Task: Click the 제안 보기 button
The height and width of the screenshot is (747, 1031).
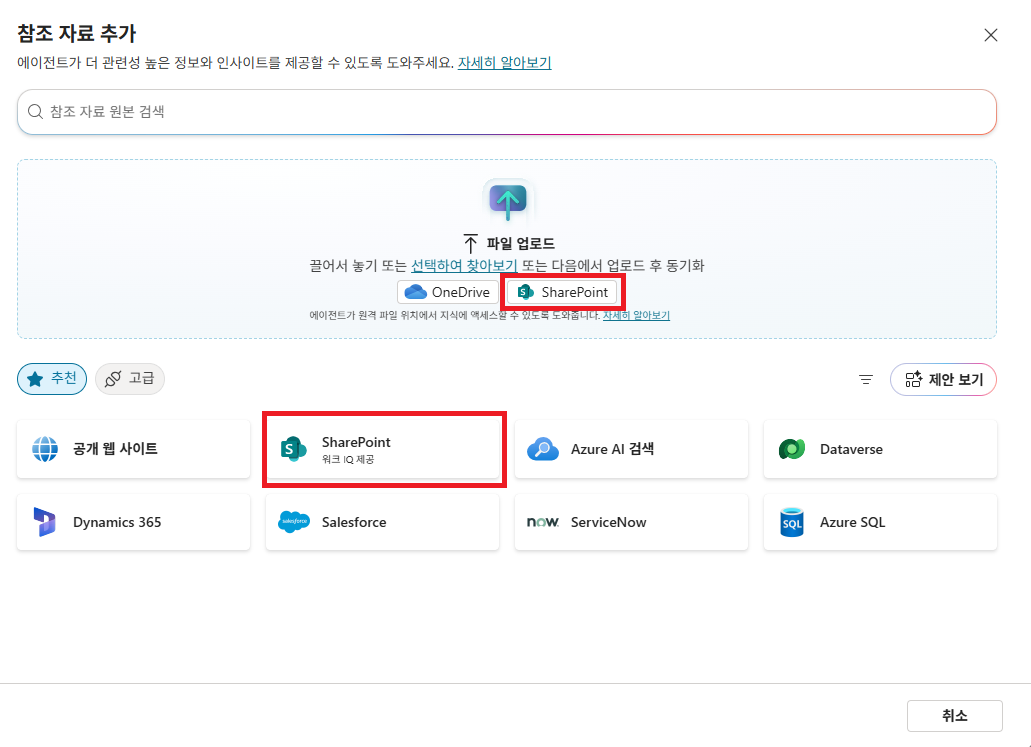Action: point(943,379)
